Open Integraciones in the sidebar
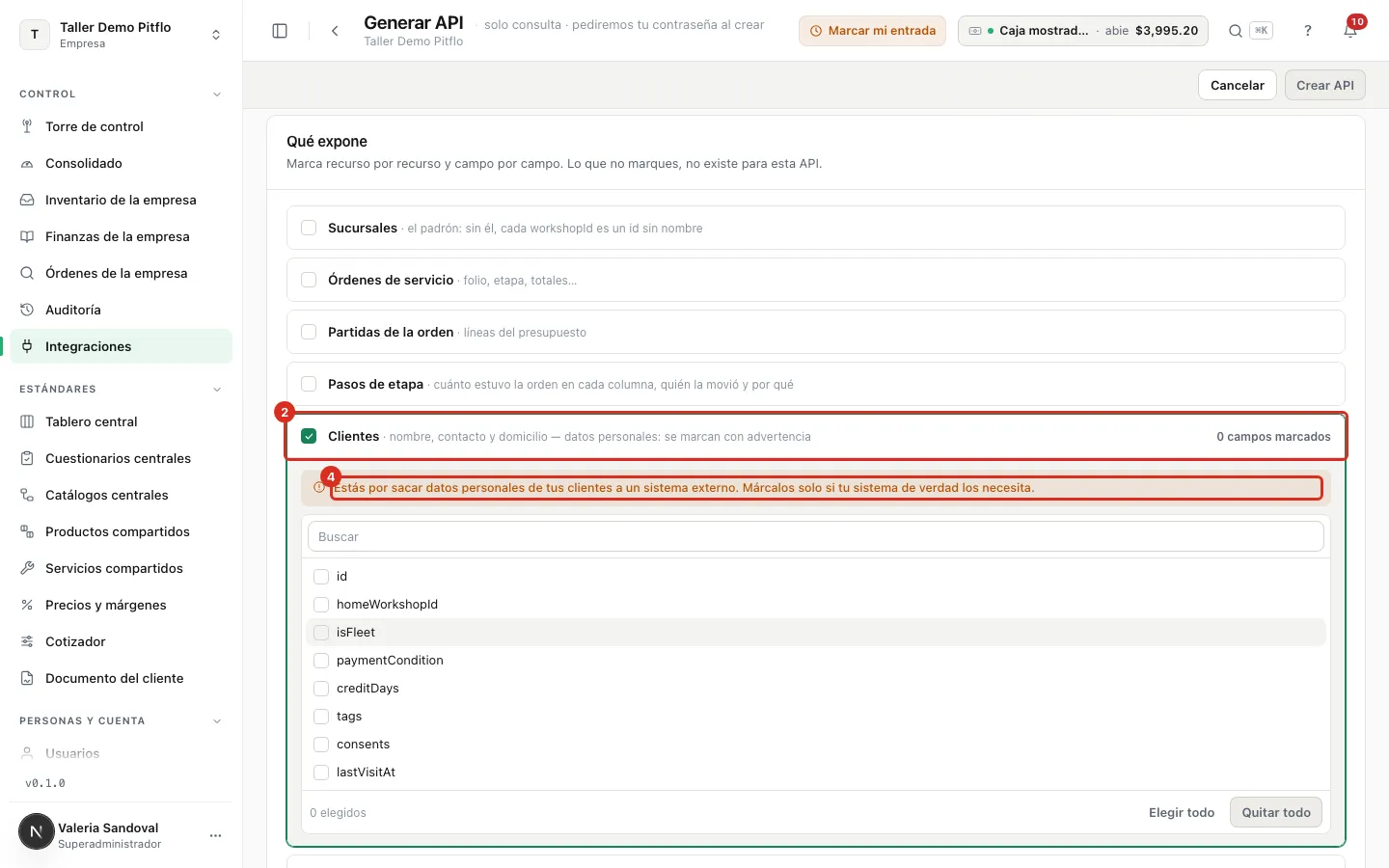This screenshot has width=1389, height=868. click(x=122, y=346)
